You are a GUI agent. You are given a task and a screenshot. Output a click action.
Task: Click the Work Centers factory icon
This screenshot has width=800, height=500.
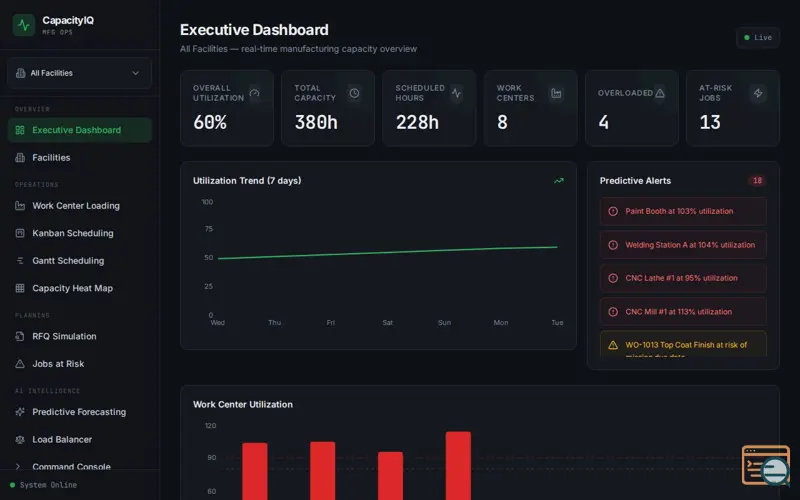556,93
